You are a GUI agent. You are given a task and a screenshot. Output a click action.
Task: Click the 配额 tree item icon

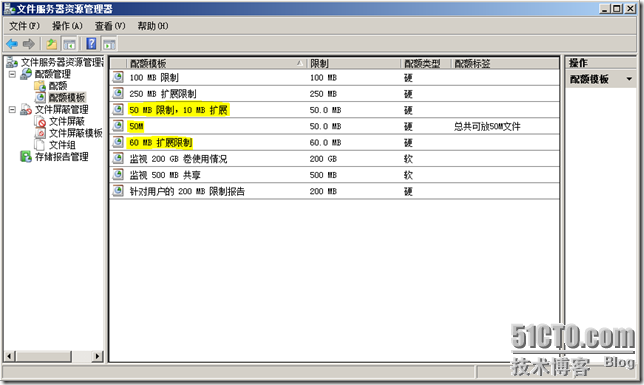coord(40,86)
